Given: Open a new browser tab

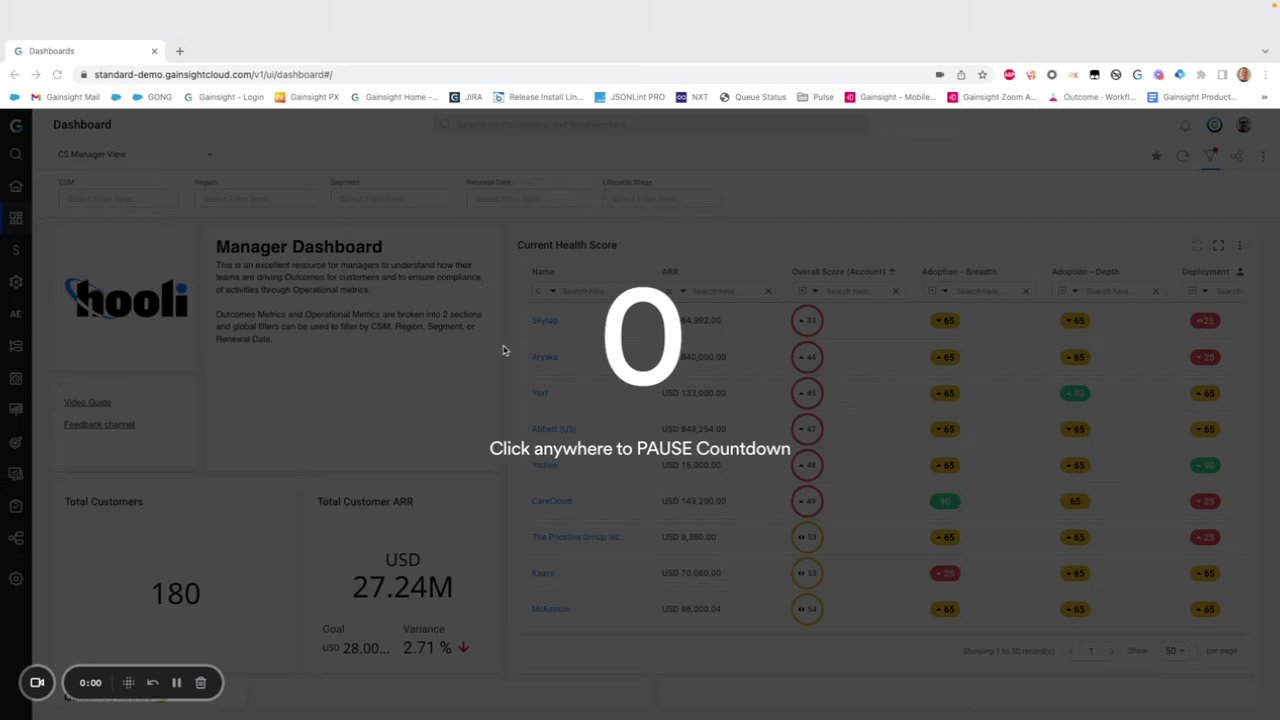Looking at the screenshot, I should [180, 51].
